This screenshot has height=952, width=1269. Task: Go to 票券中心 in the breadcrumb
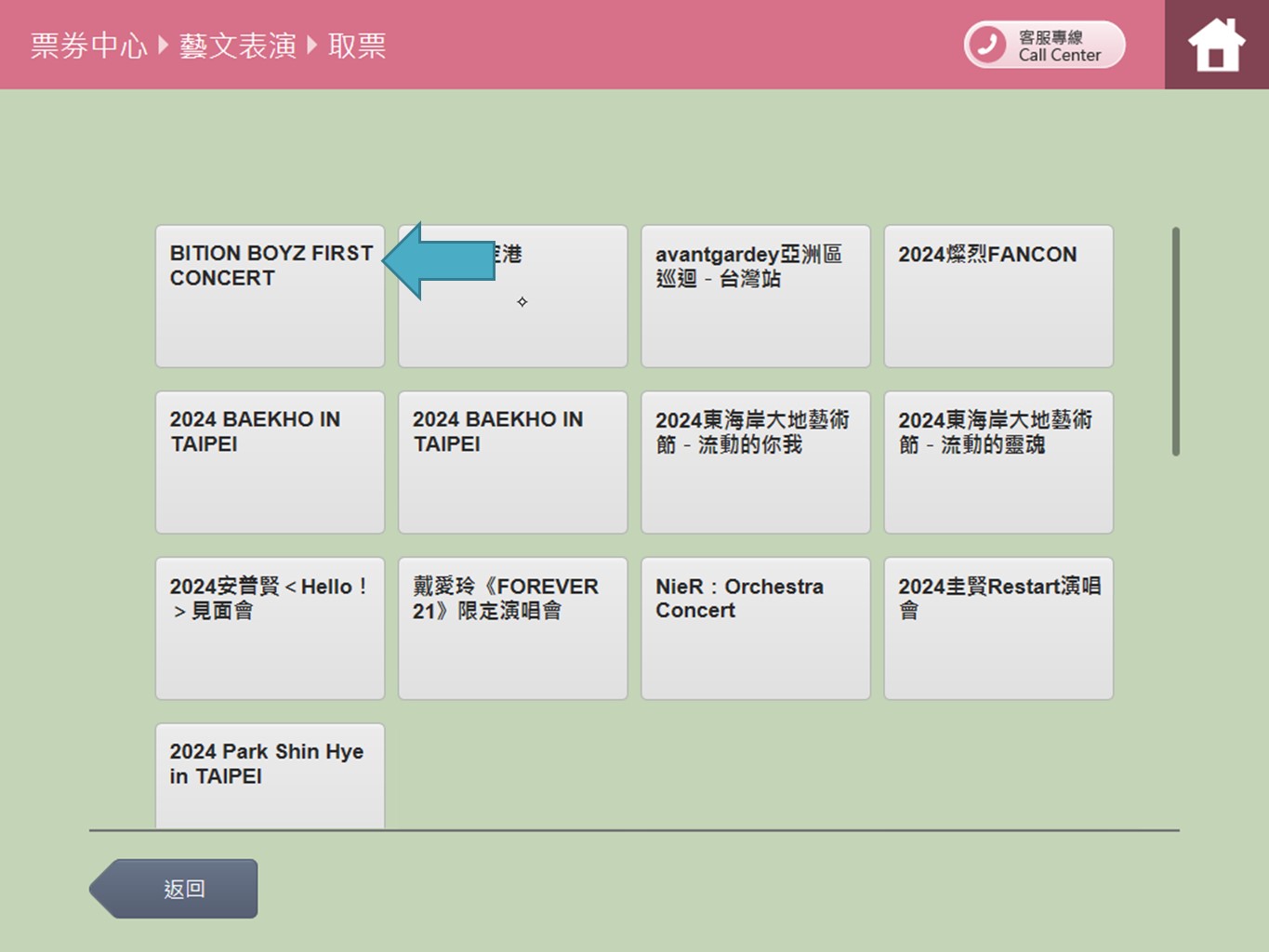pyautogui.click(x=88, y=45)
